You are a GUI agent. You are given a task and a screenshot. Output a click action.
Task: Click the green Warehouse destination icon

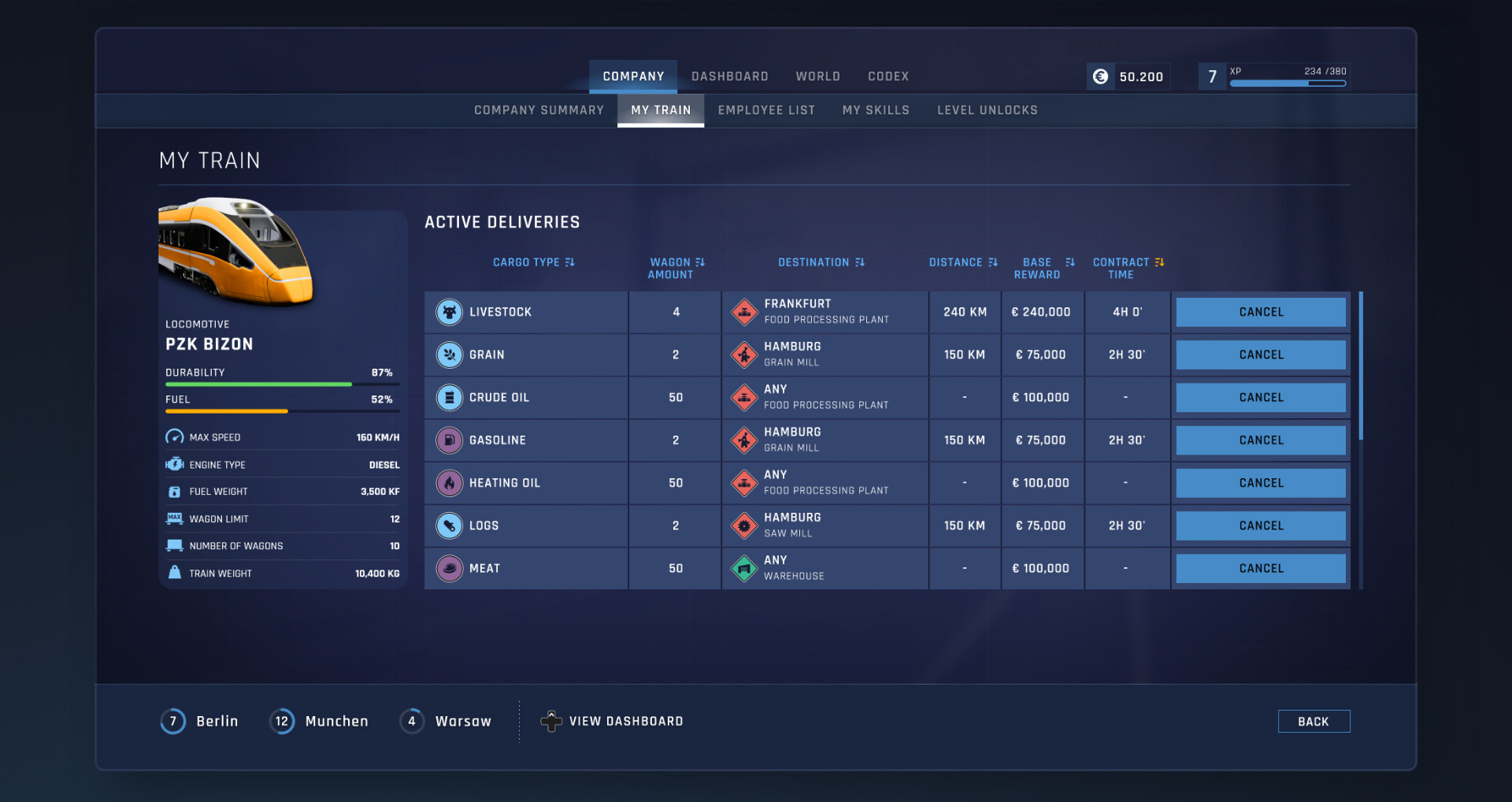pyautogui.click(x=744, y=568)
